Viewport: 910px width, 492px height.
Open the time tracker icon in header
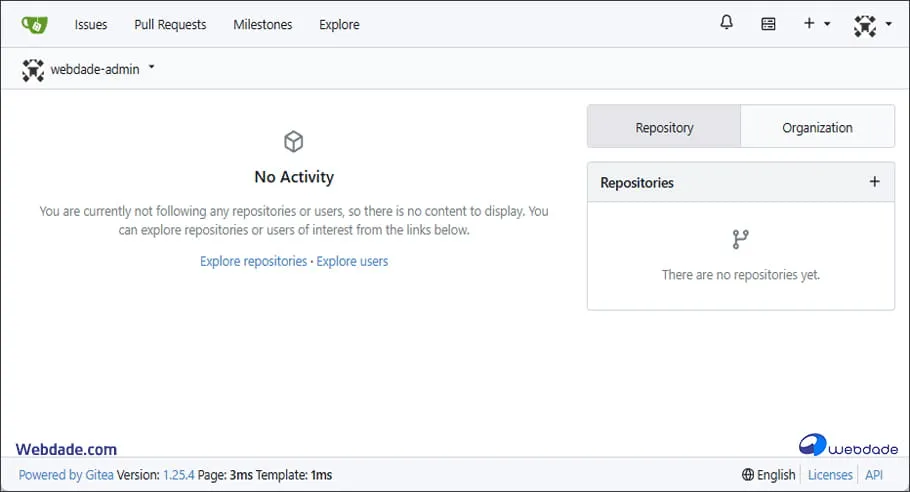point(768,24)
